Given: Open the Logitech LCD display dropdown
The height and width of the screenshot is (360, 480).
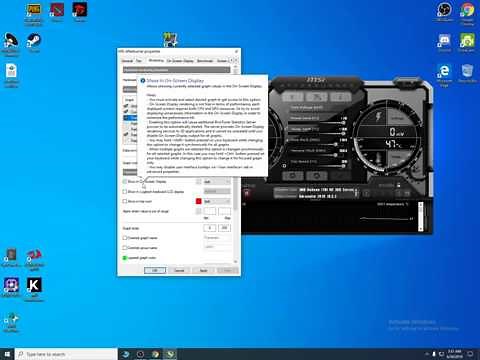Looking at the screenshot, I should click(217, 191).
